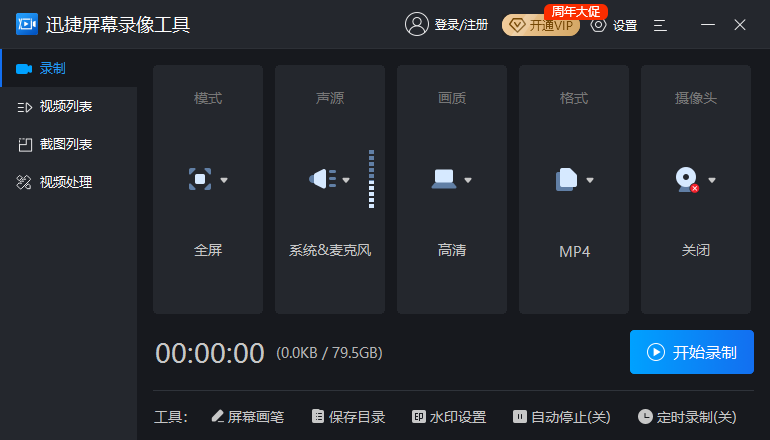Open the hamburger main menu icon
The height and width of the screenshot is (440, 770).
point(660,25)
